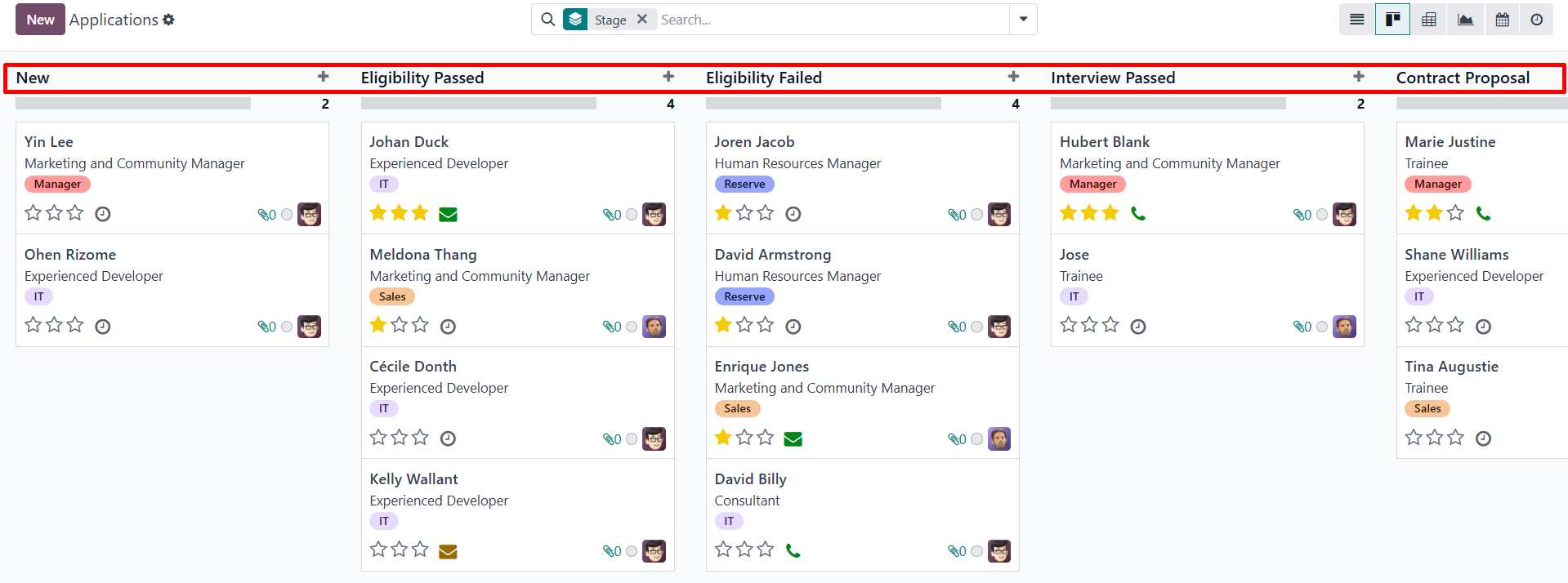Add a card in Eligibility Passed column
1568x583 pixels.
pyautogui.click(x=668, y=77)
